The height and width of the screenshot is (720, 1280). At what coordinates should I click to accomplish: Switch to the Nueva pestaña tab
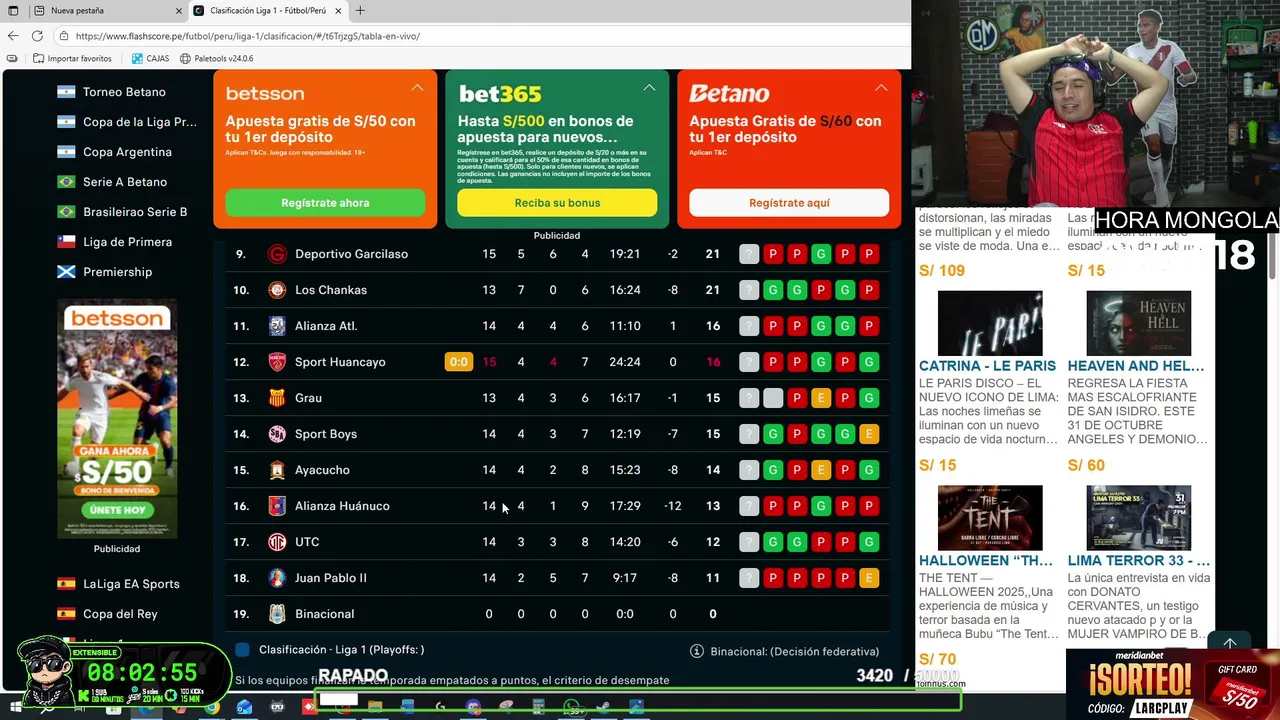click(x=107, y=11)
